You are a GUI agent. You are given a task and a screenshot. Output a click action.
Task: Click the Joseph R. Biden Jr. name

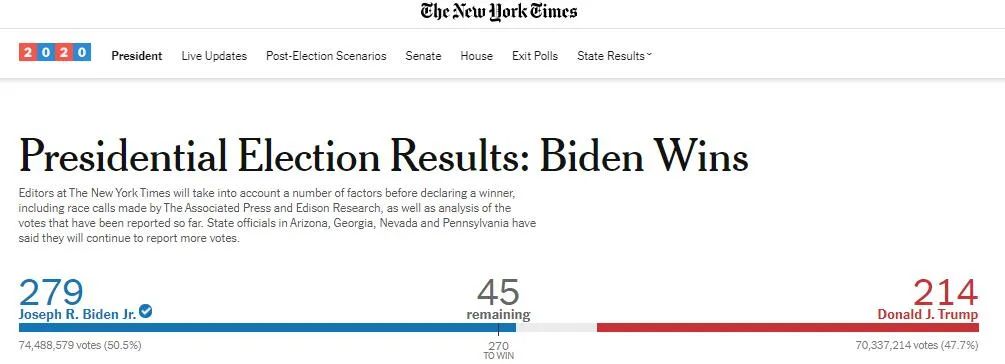(x=78, y=315)
